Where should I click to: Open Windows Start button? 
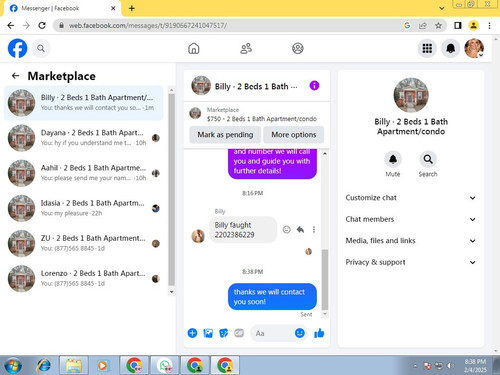click(13, 366)
